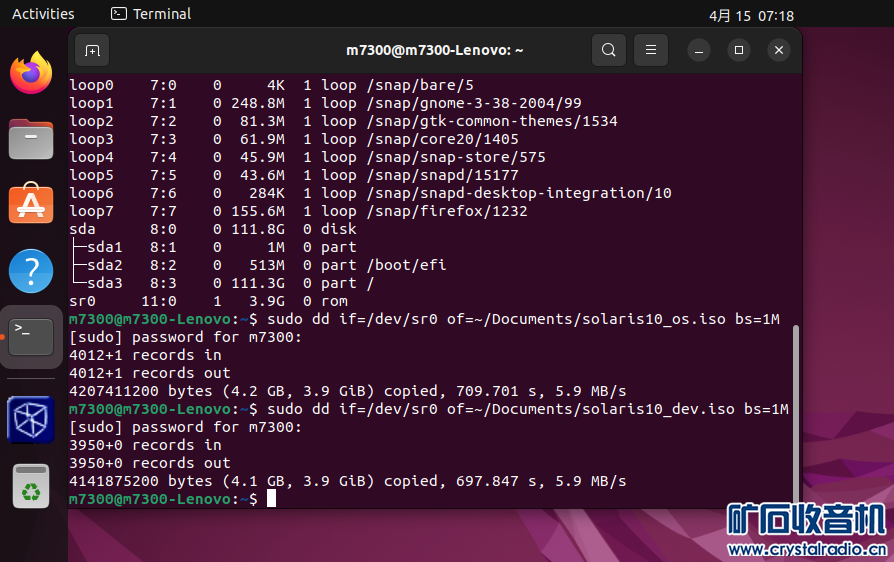
Task: Open the Help icon in dock
Action: [x=31, y=271]
